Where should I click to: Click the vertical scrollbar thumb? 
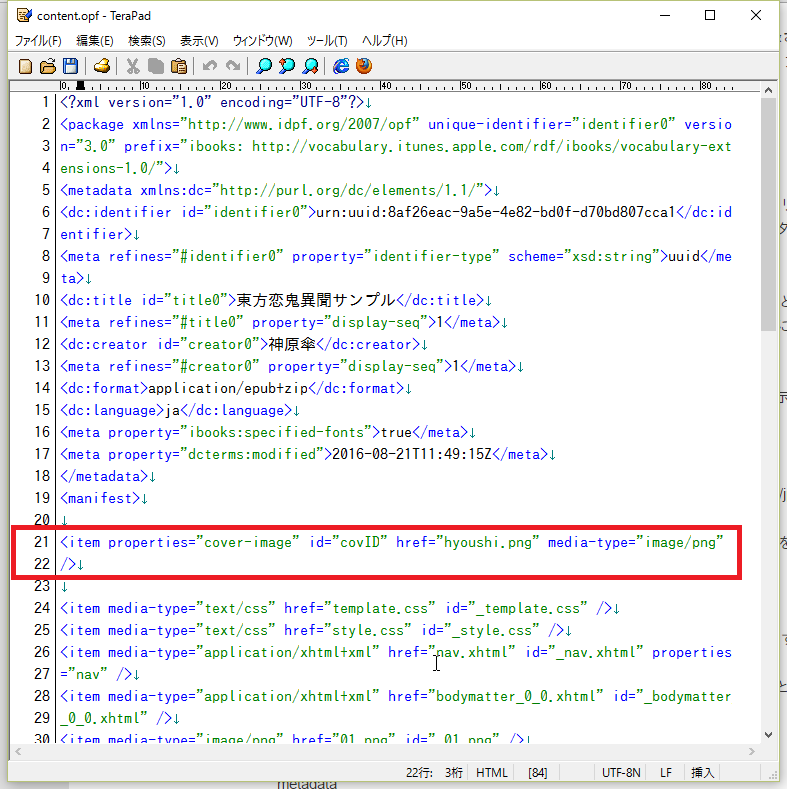pos(768,214)
